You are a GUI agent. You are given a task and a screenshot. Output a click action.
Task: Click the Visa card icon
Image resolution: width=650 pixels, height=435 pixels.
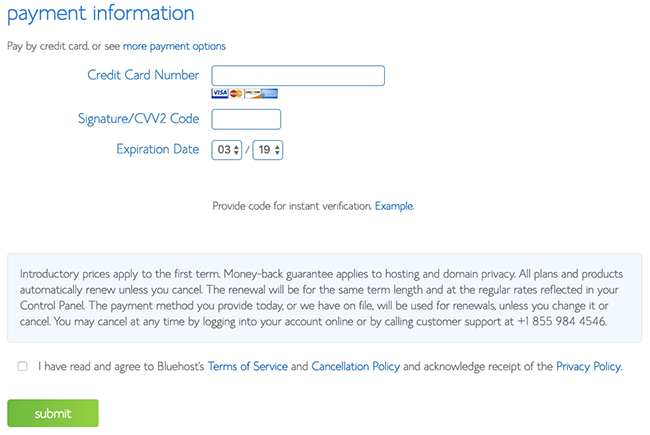pos(220,93)
